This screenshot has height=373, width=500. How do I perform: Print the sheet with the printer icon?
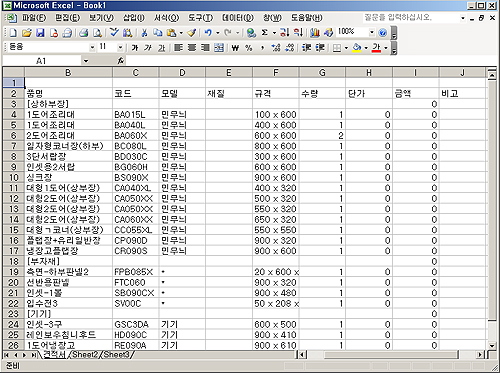pos(84,32)
